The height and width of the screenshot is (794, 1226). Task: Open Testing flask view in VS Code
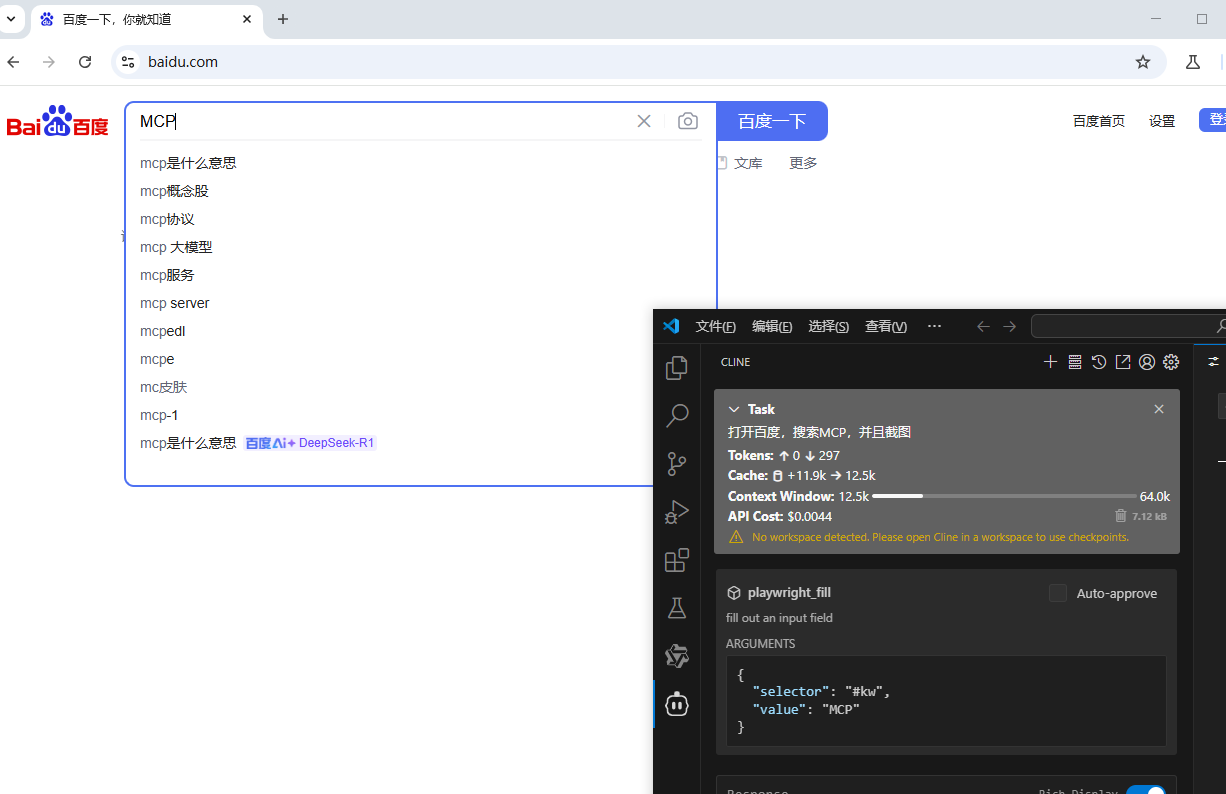click(x=677, y=608)
